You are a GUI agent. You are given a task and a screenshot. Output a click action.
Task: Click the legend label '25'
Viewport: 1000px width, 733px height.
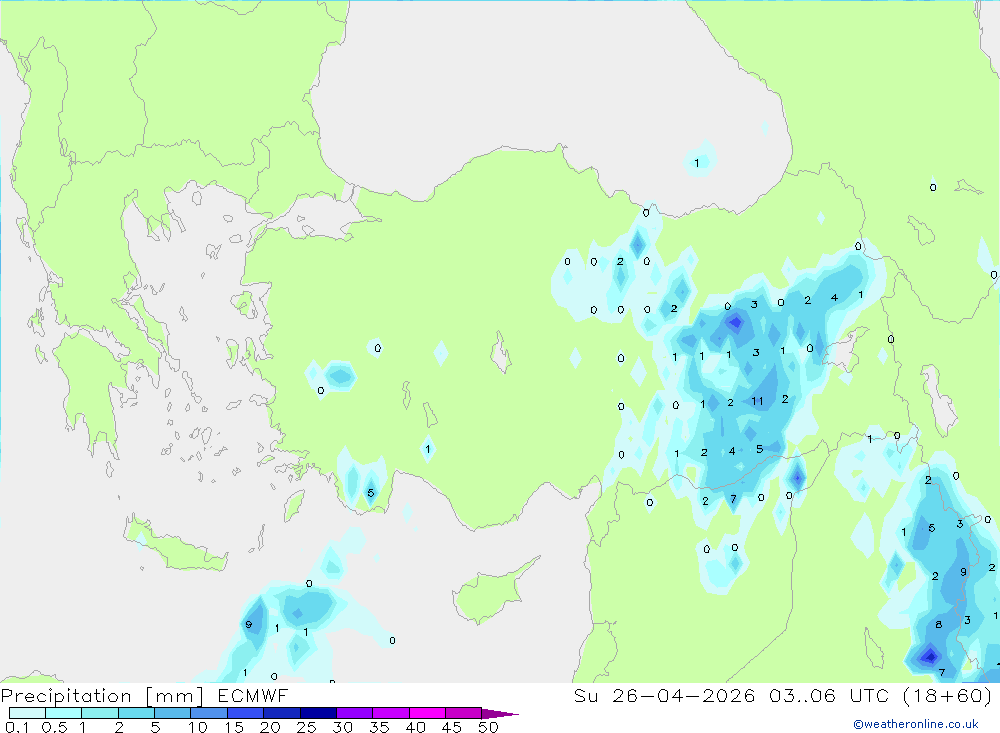pos(306,727)
